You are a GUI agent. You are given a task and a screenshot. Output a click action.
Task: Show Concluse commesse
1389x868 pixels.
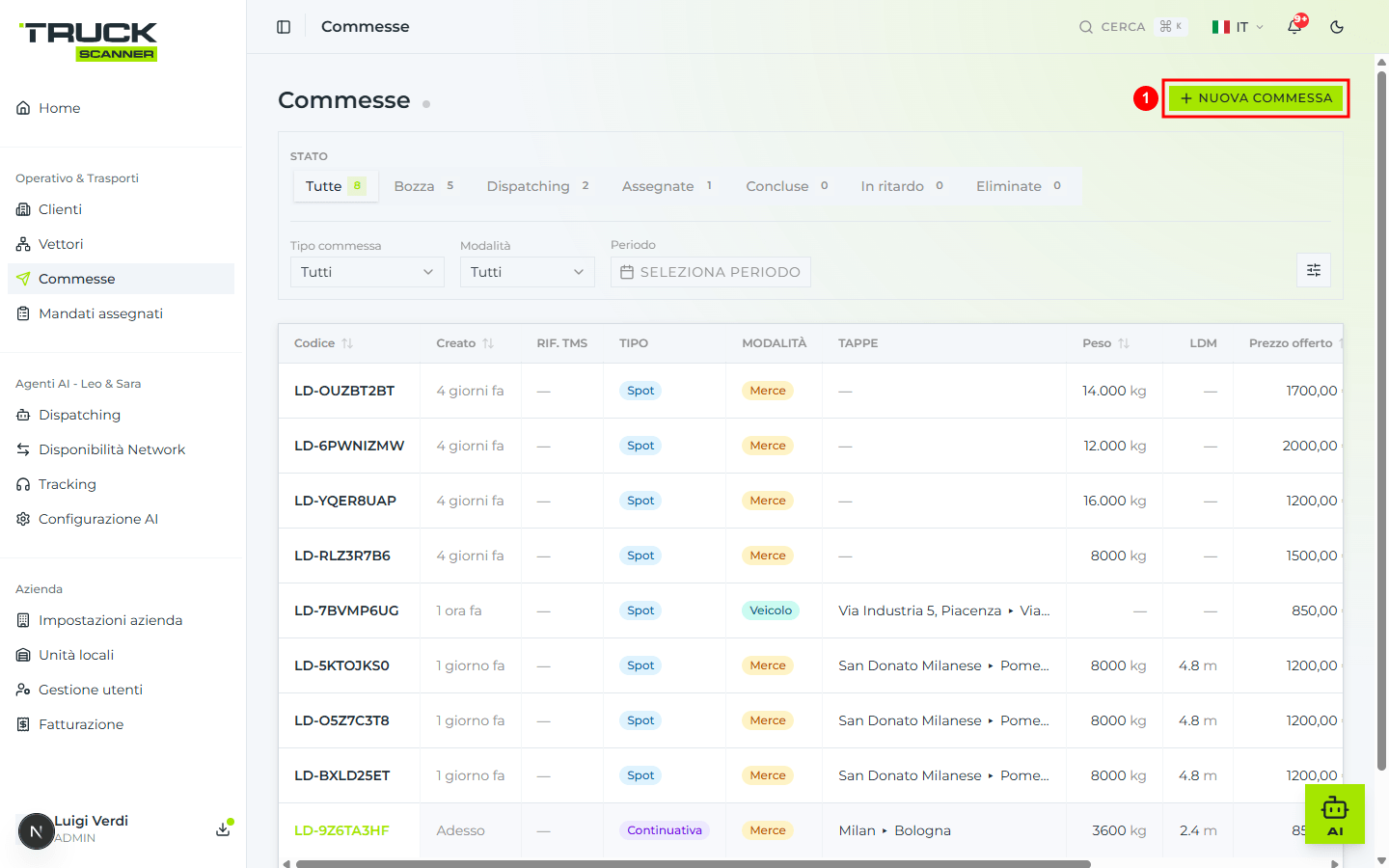(787, 186)
